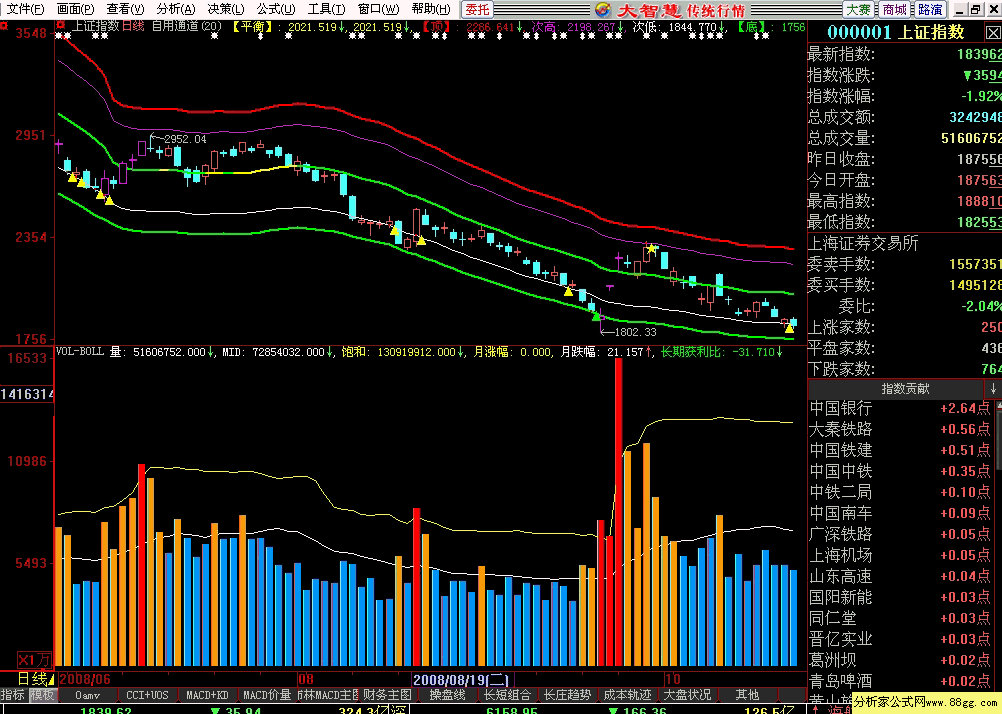1002x714 pixels.
Task: Switch to the 大盘状况 tab
Action: pos(687,695)
